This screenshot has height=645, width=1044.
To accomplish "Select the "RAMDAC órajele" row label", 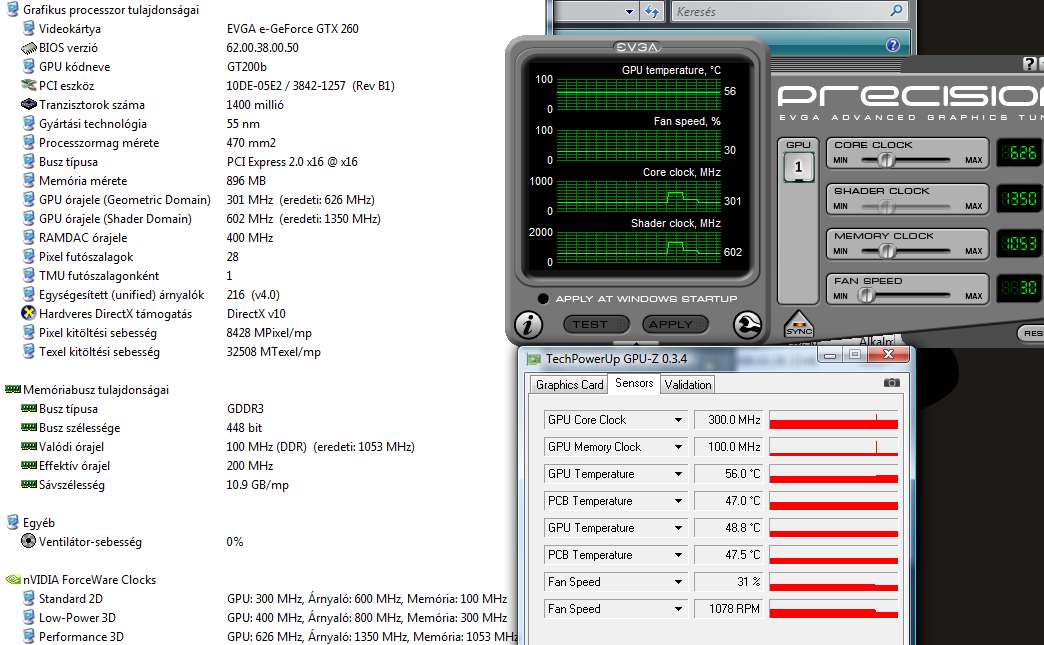I will [83, 238].
